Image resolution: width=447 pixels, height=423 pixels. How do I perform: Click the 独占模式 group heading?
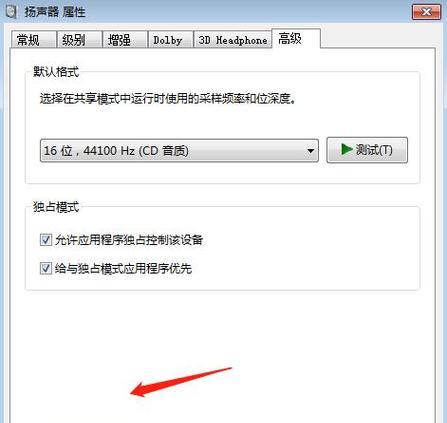pyautogui.click(x=56, y=207)
